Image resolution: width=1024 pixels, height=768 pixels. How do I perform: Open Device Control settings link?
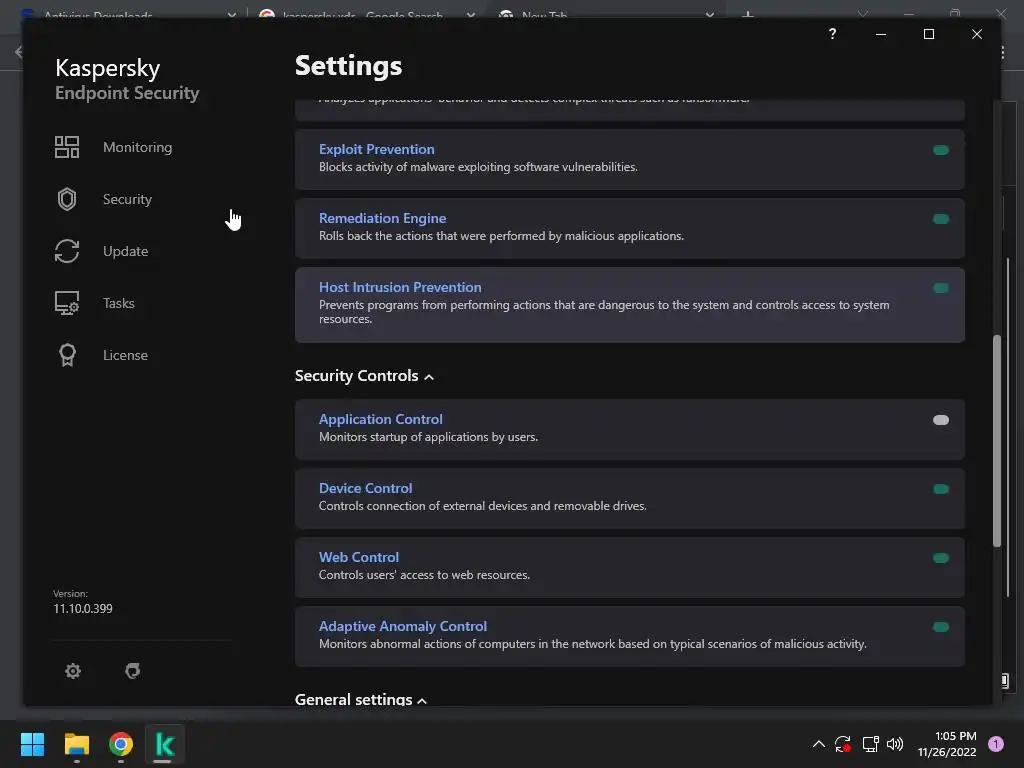pos(366,488)
